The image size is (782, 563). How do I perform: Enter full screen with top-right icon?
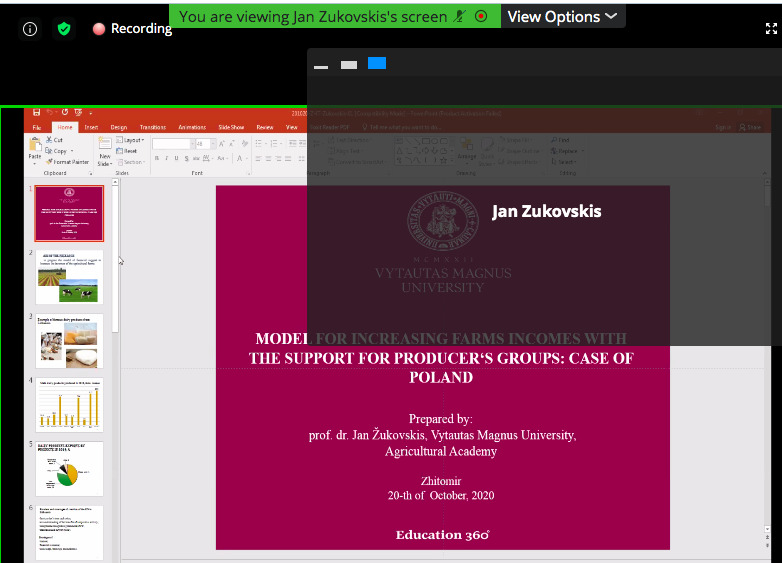(x=771, y=29)
